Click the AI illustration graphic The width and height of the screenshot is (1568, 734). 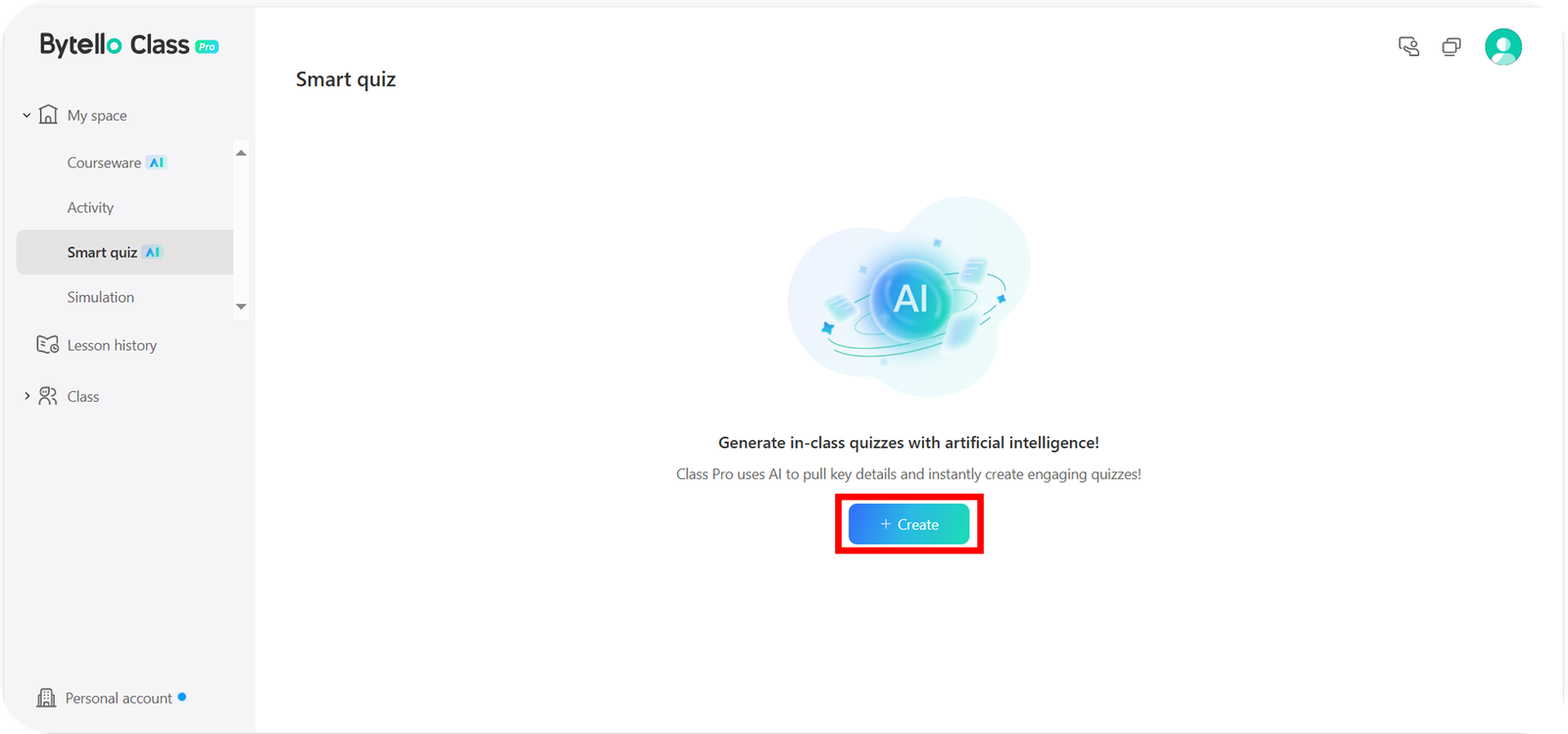point(909,297)
